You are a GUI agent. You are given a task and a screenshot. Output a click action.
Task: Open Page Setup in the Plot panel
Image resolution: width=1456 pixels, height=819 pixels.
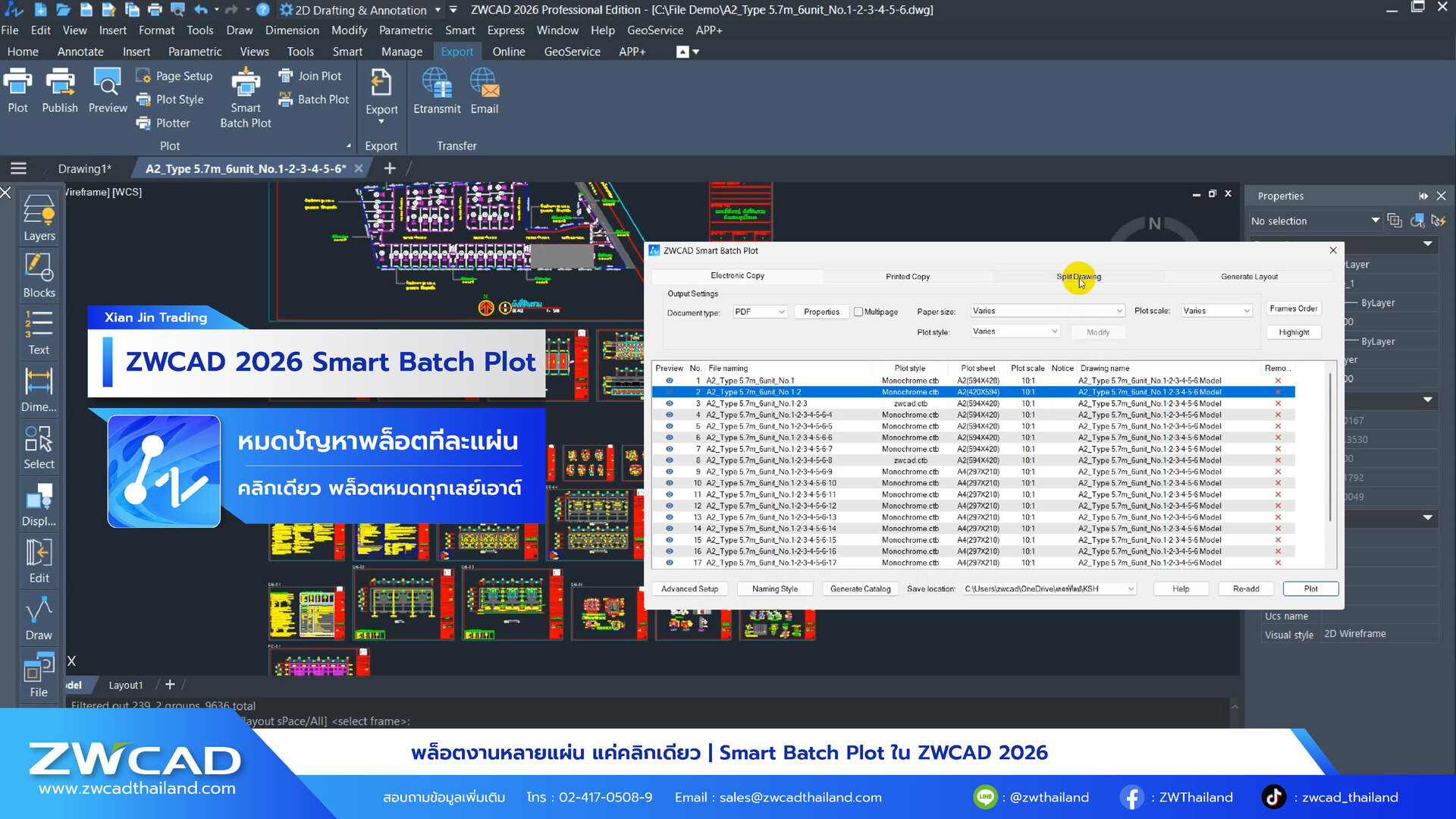point(174,76)
